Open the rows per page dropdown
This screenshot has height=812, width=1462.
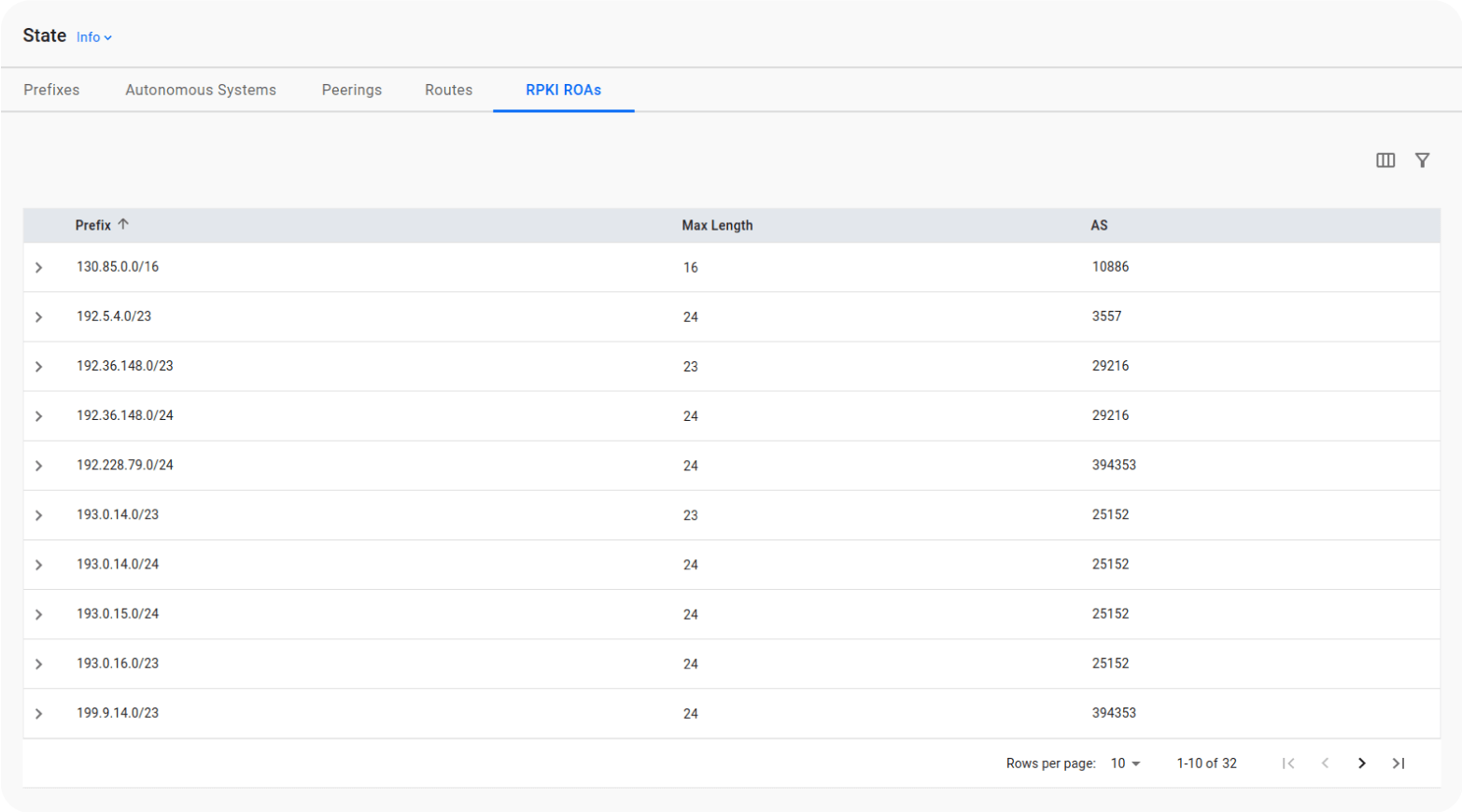pos(1125,763)
